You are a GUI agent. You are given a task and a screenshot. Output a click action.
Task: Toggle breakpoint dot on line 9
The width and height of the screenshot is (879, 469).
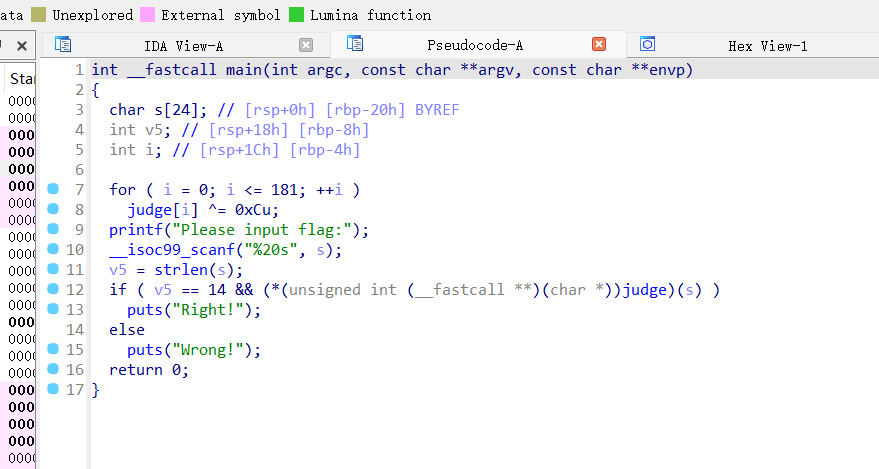(53, 229)
